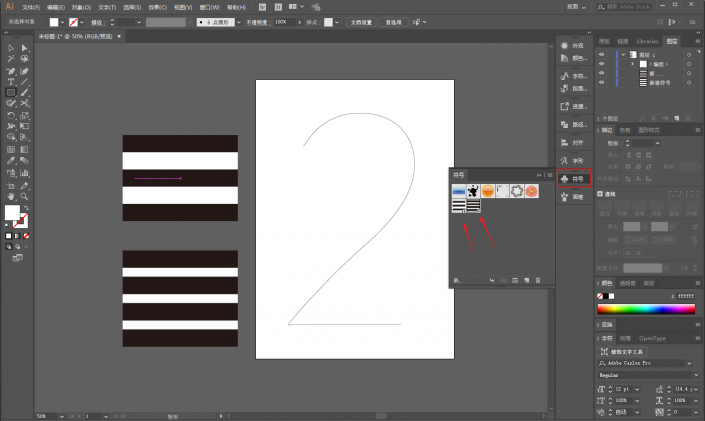This screenshot has width=705, height=421.
Task: Toggle visibility of the 编组 sublayer
Action: 602,64
